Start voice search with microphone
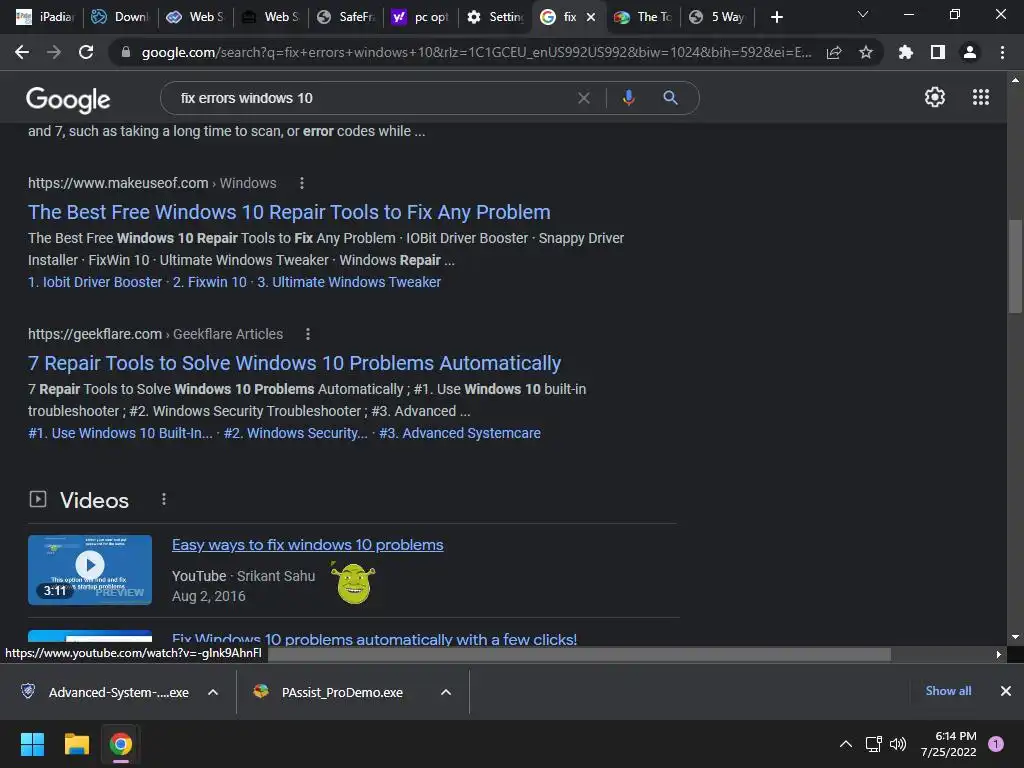This screenshot has height=768, width=1024. [x=628, y=98]
